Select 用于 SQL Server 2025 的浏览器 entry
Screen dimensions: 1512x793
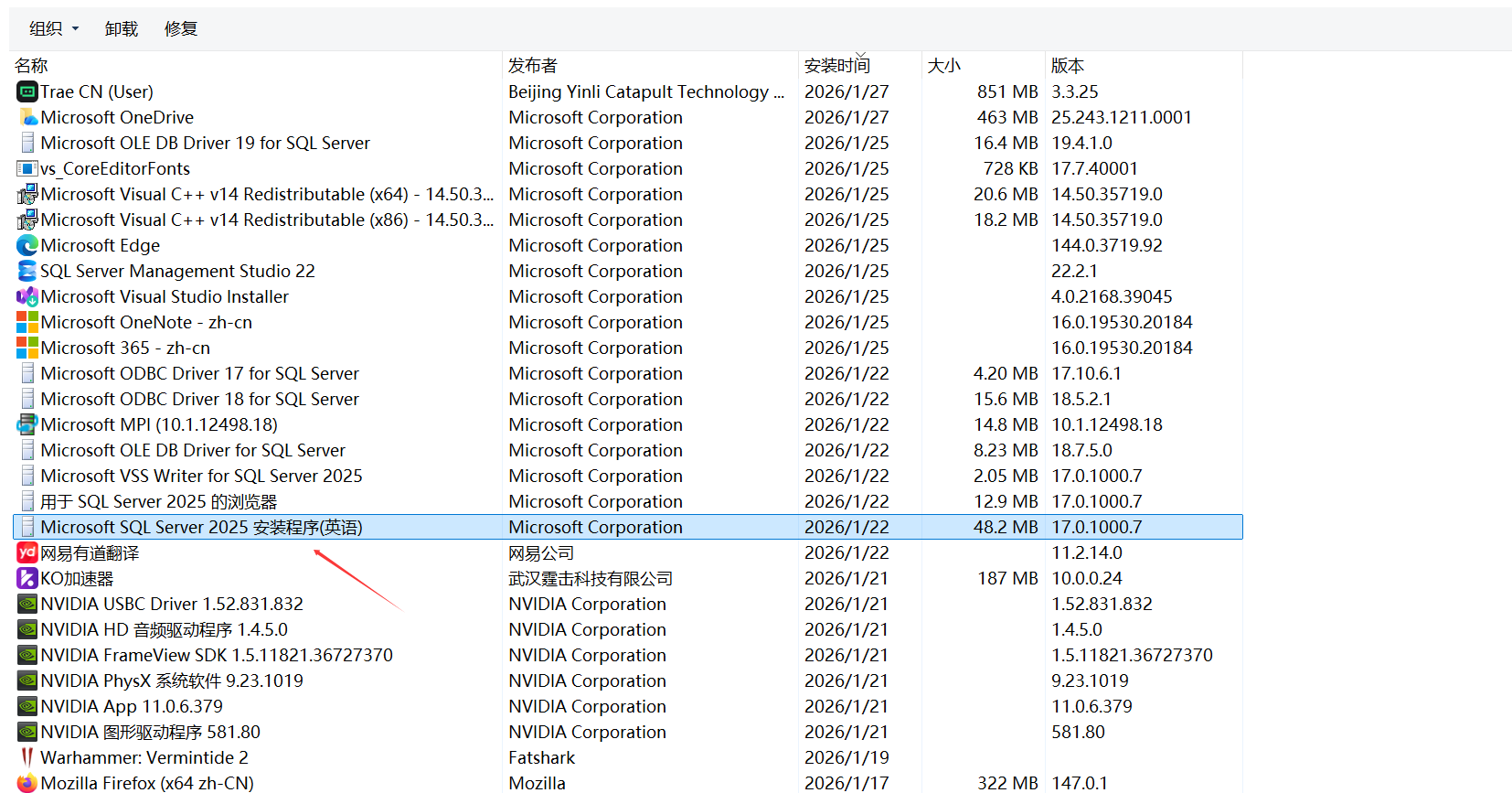(x=159, y=501)
